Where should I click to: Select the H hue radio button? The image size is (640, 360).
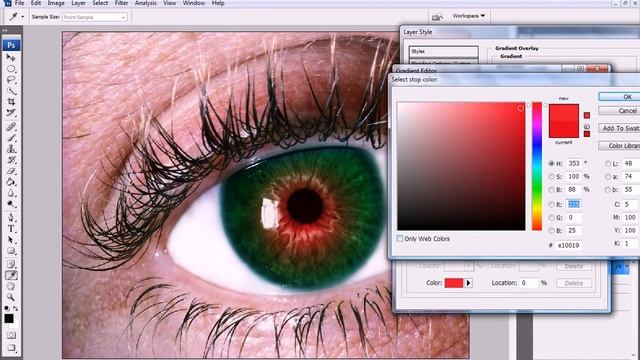coord(551,163)
